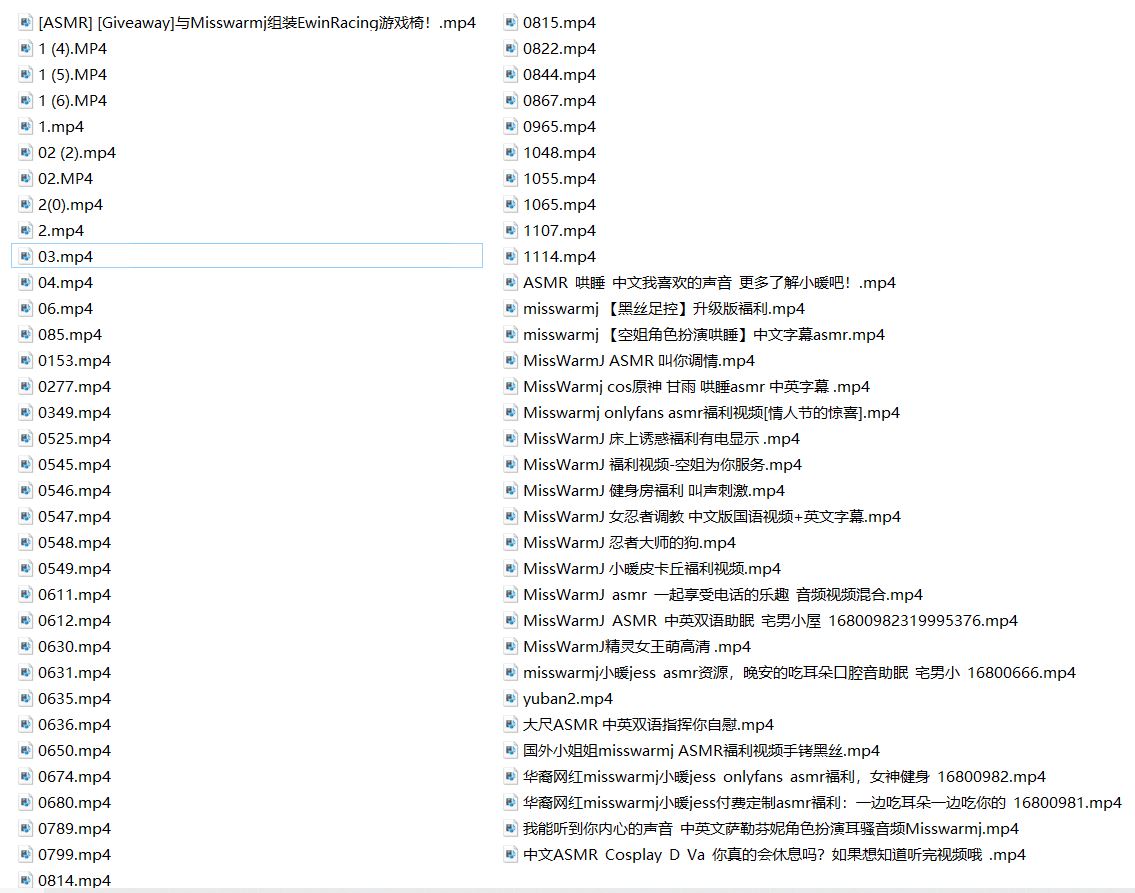The height and width of the screenshot is (893, 1135).
Task: Click the video icon for 085.mp4
Action: (25, 334)
